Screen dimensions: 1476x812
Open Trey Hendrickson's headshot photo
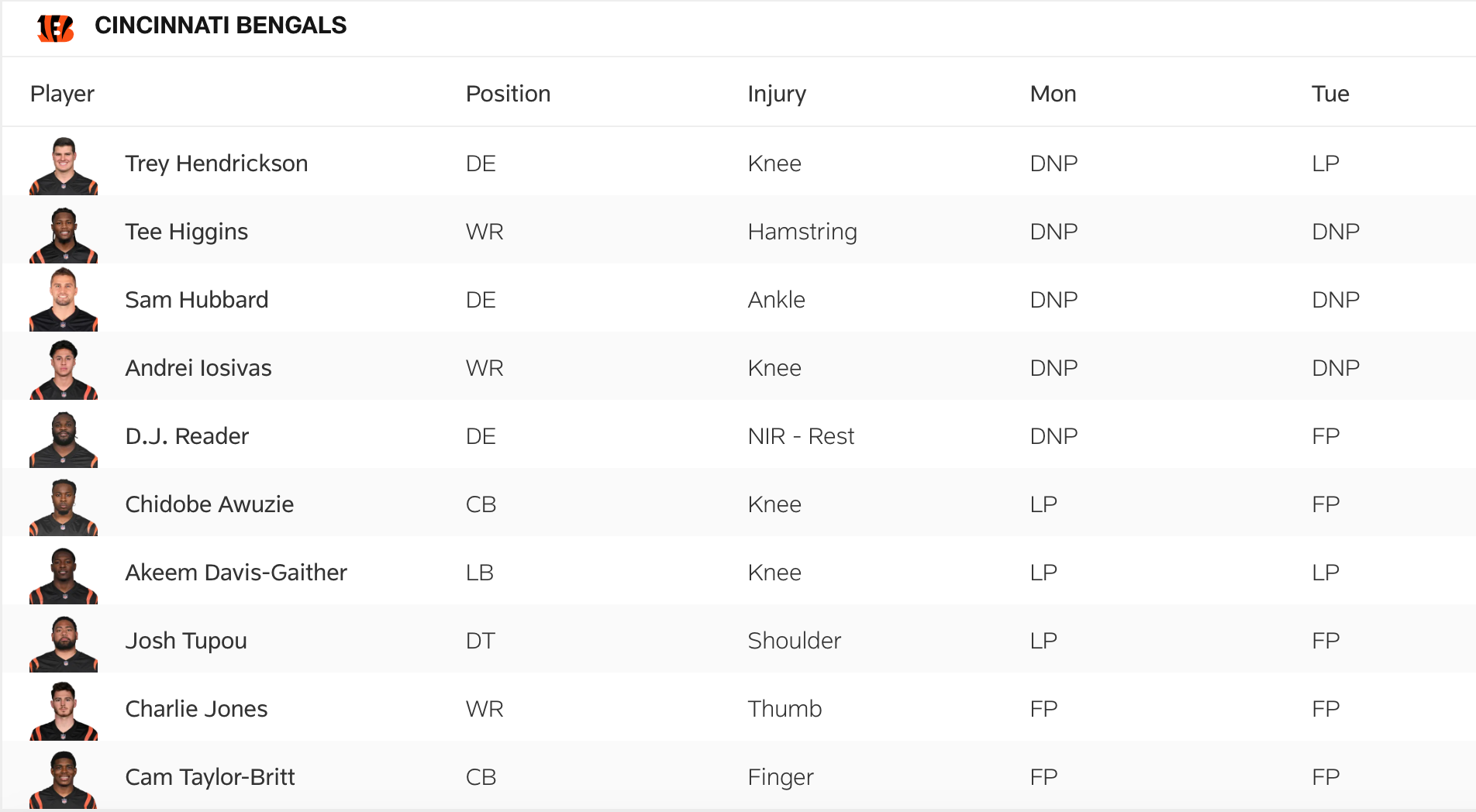tap(64, 166)
